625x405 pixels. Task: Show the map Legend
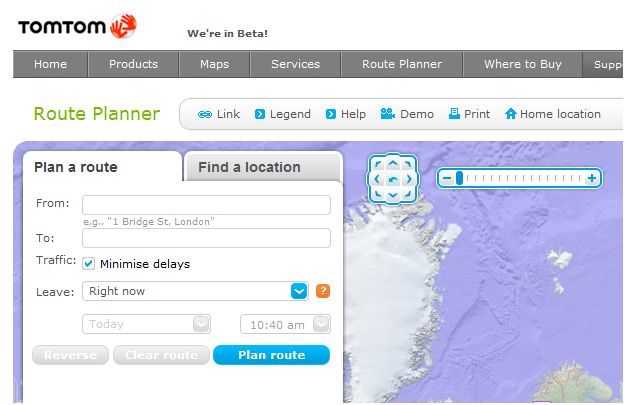(x=282, y=114)
